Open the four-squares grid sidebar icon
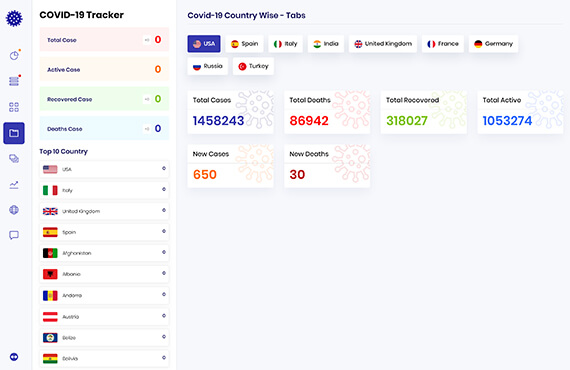The width and height of the screenshot is (570, 370). 14,107
